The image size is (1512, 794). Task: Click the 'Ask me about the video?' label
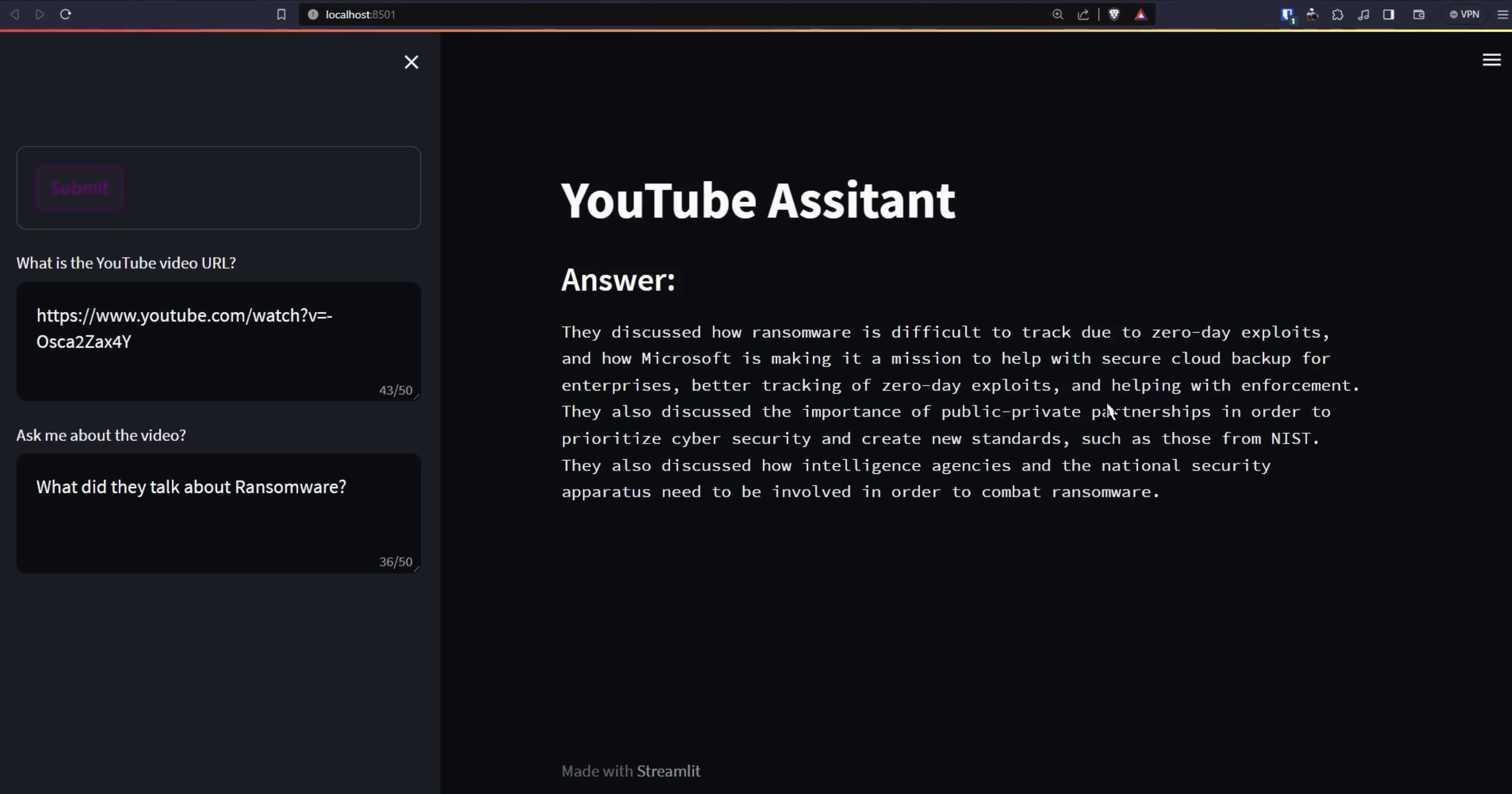(101, 435)
